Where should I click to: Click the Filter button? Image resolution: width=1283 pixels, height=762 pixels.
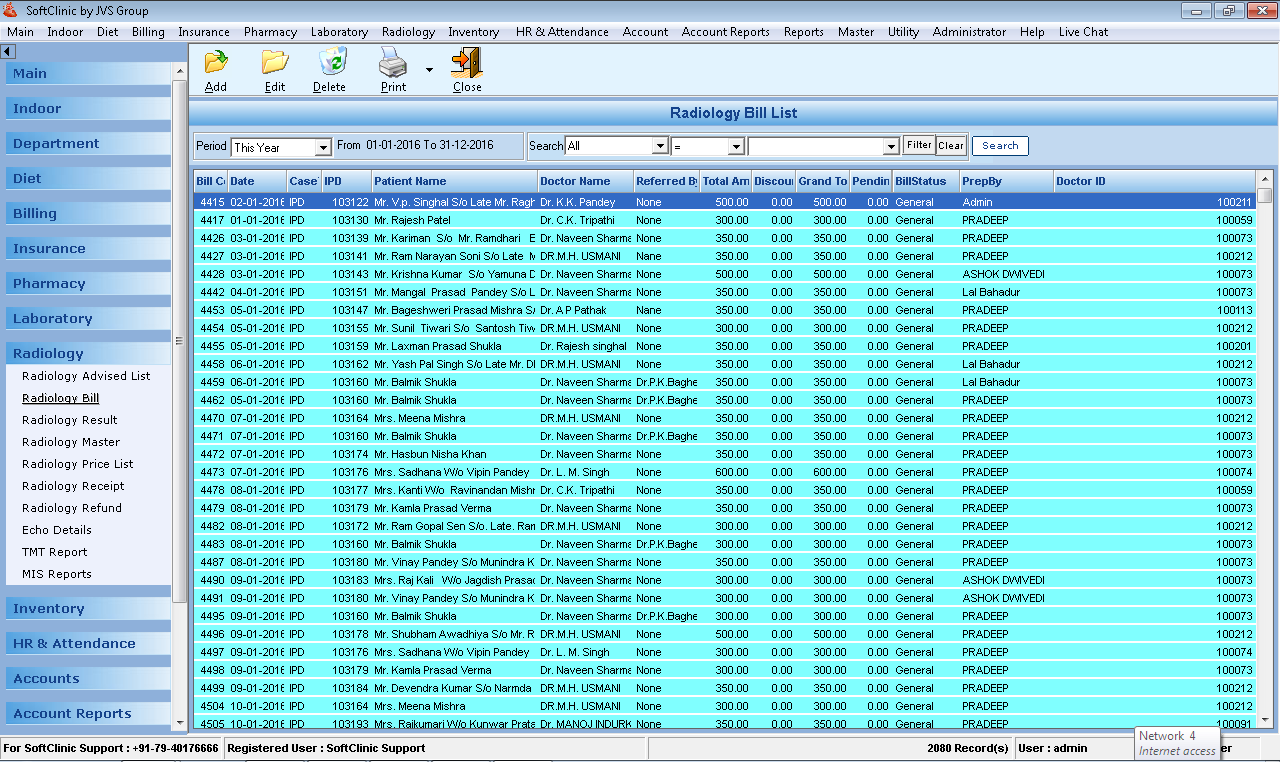pos(918,145)
